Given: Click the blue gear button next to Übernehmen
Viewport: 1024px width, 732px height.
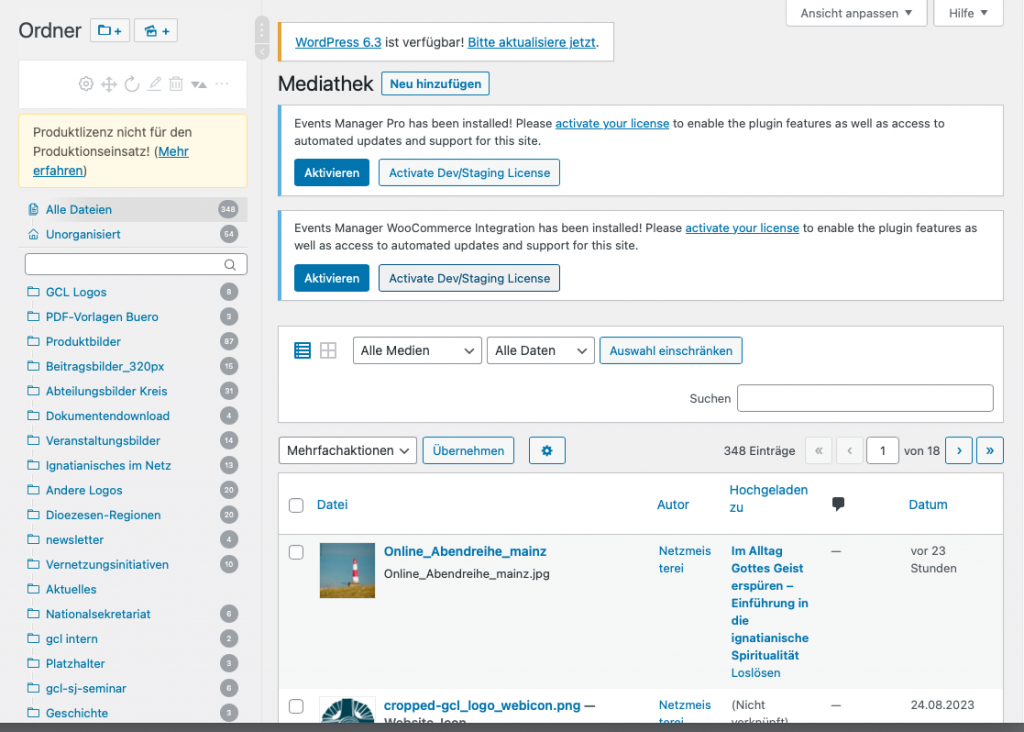Looking at the screenshot, I should (x=547, y=451).
